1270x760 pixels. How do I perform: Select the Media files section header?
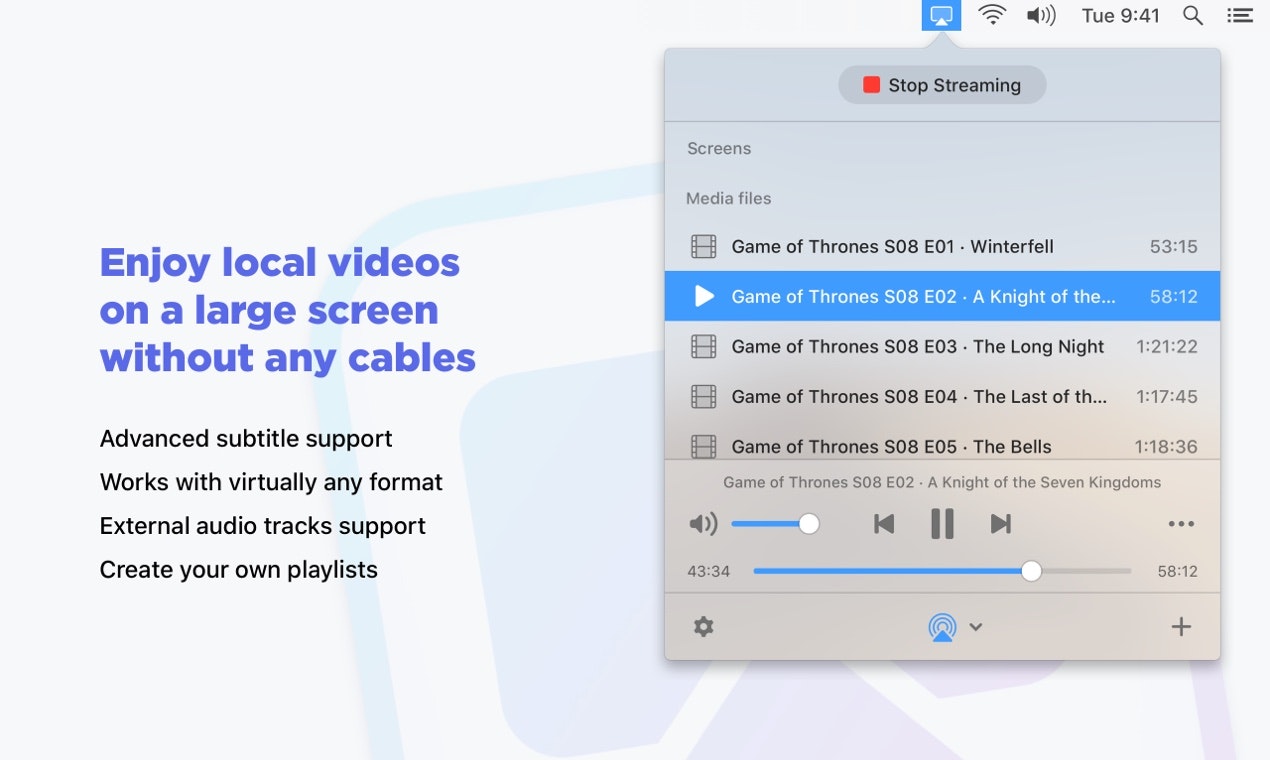coord(728,198)
